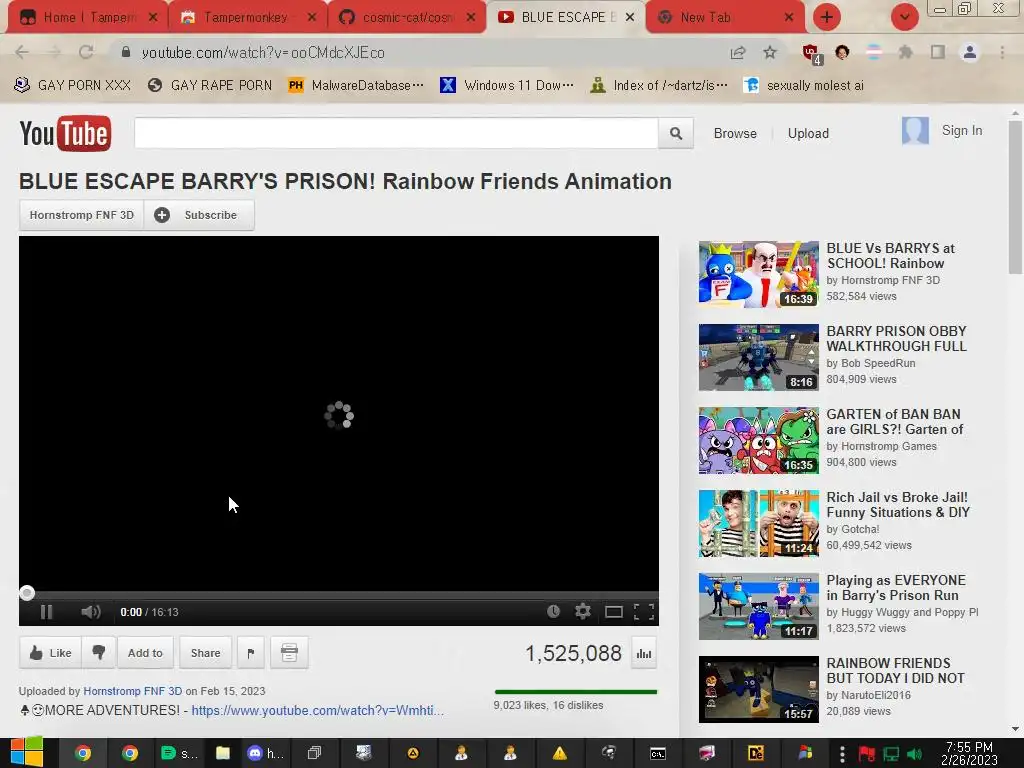Open GARTEN of BAN BAN video title
1024x768 pixels.
click(894, 421)
